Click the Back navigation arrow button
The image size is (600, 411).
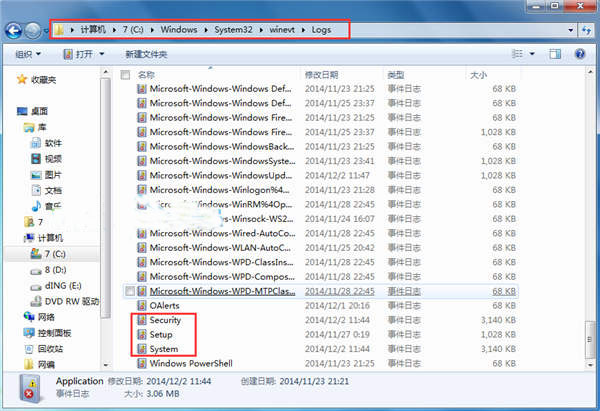point(13,31)
